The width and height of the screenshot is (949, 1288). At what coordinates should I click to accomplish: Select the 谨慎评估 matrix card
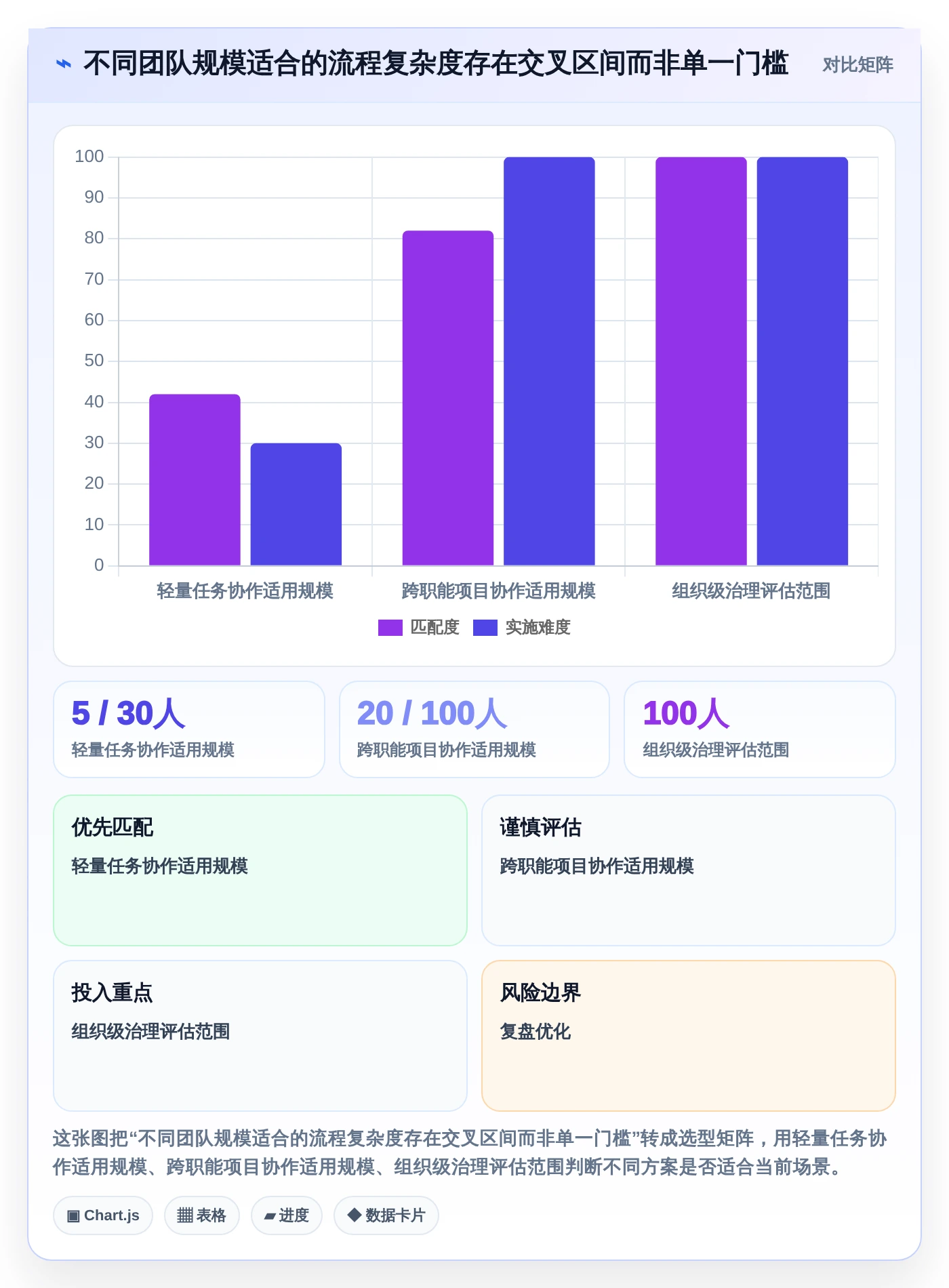689,870
